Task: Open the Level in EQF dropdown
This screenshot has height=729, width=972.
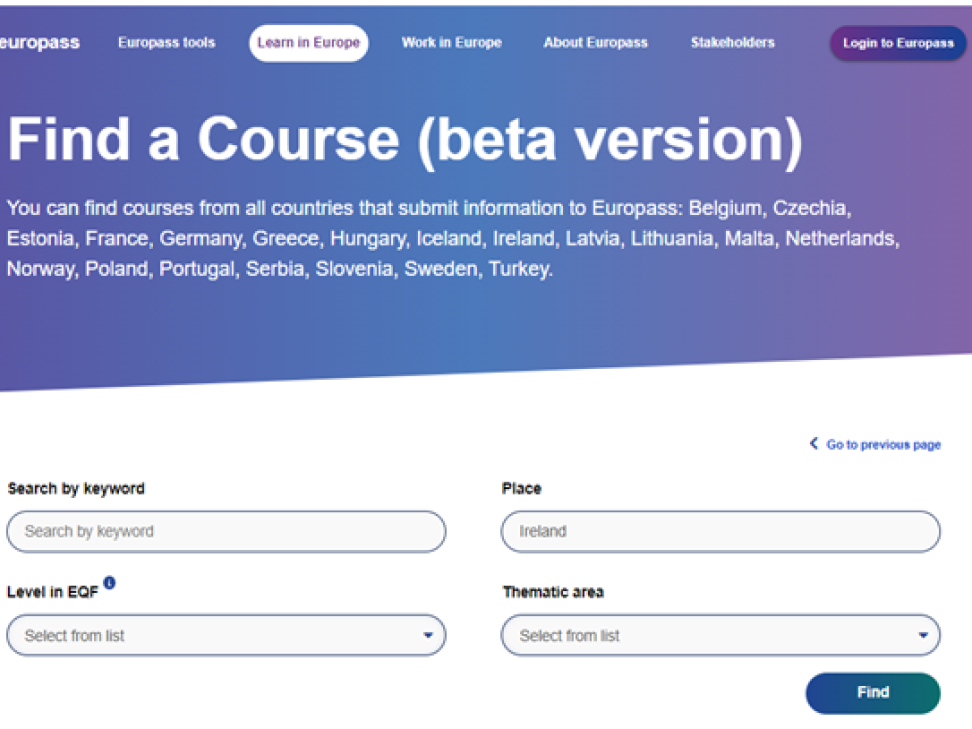Action: [x=226, y=635]
